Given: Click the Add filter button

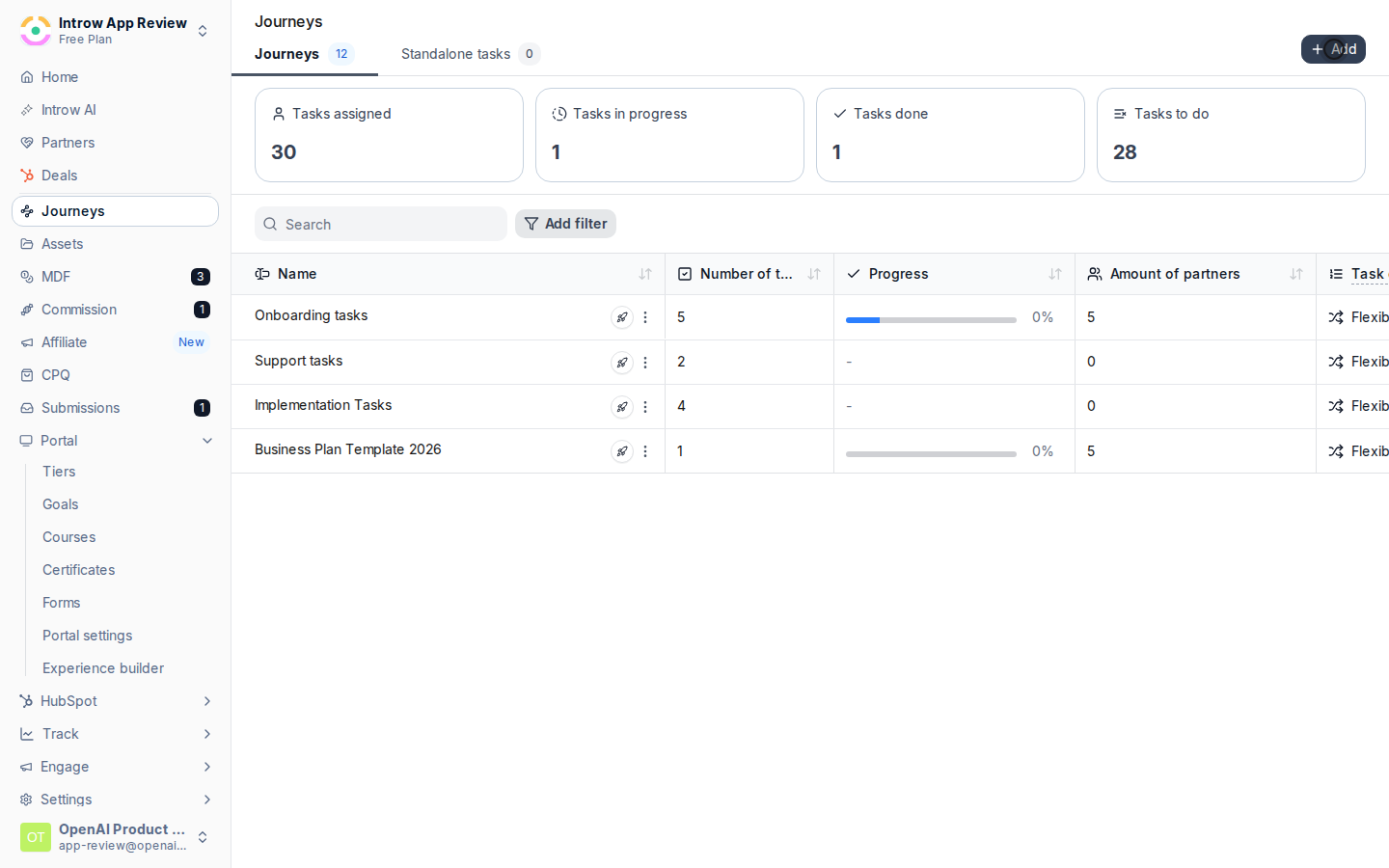Looking at the screenshot, I should 565,224.
